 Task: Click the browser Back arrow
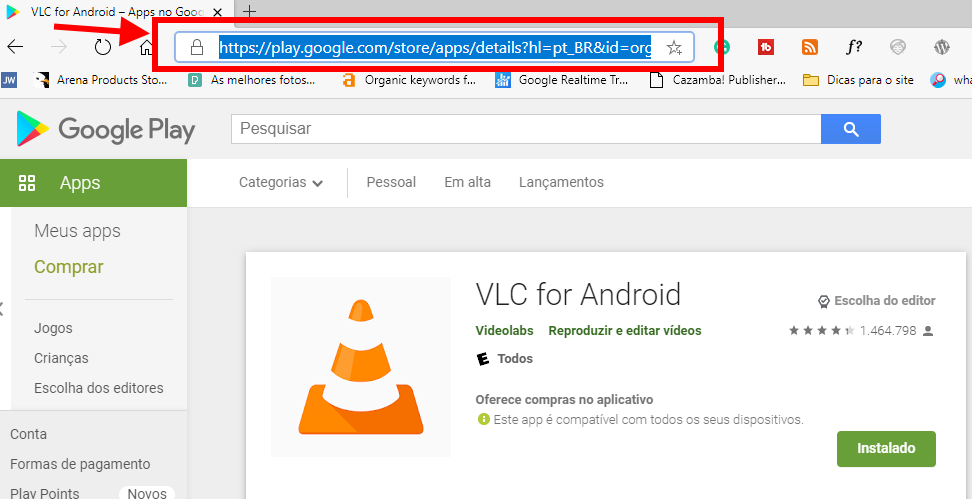15,46
